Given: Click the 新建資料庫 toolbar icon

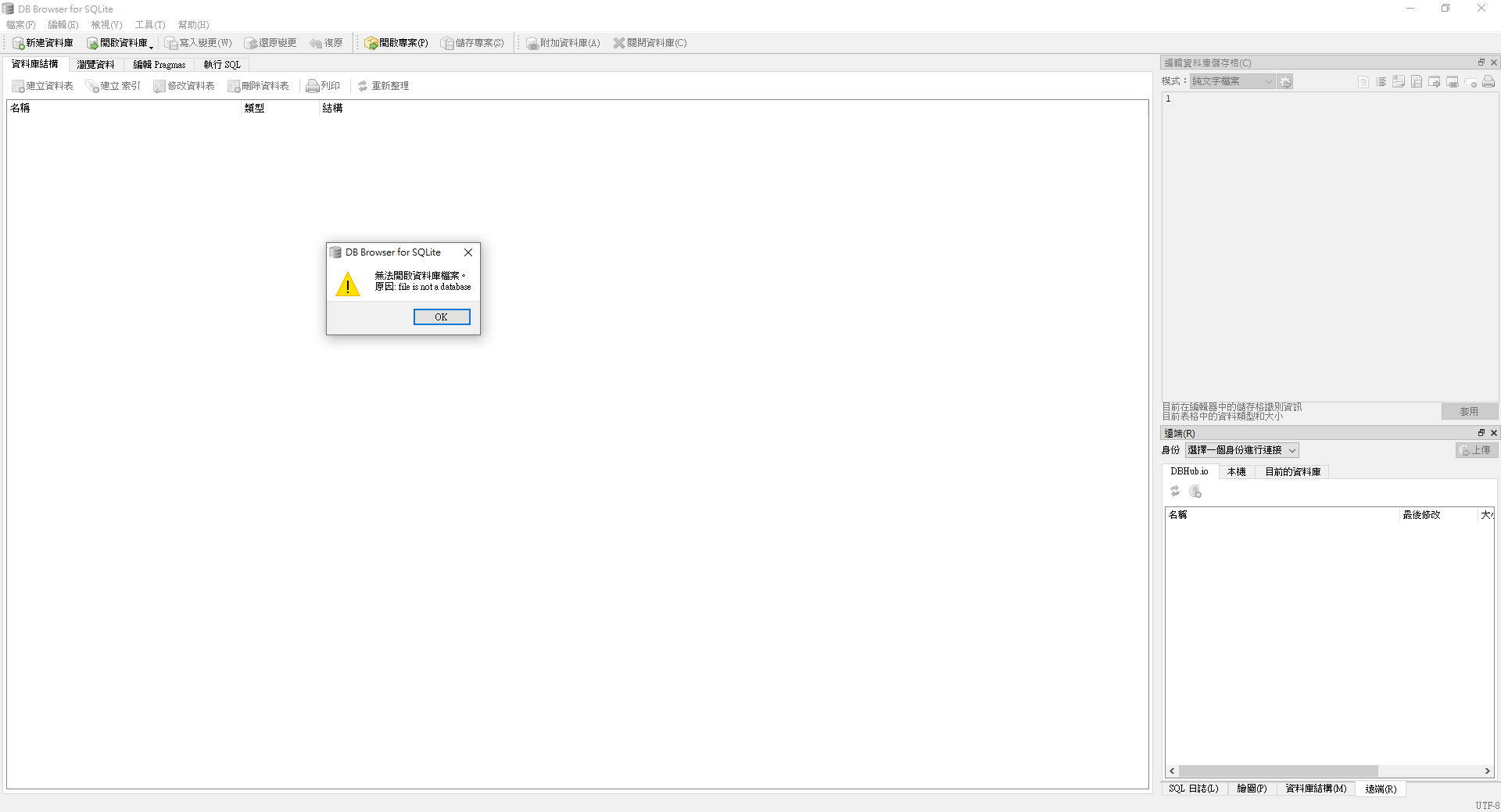Looking at the screenshot, I should pos(18,43).
